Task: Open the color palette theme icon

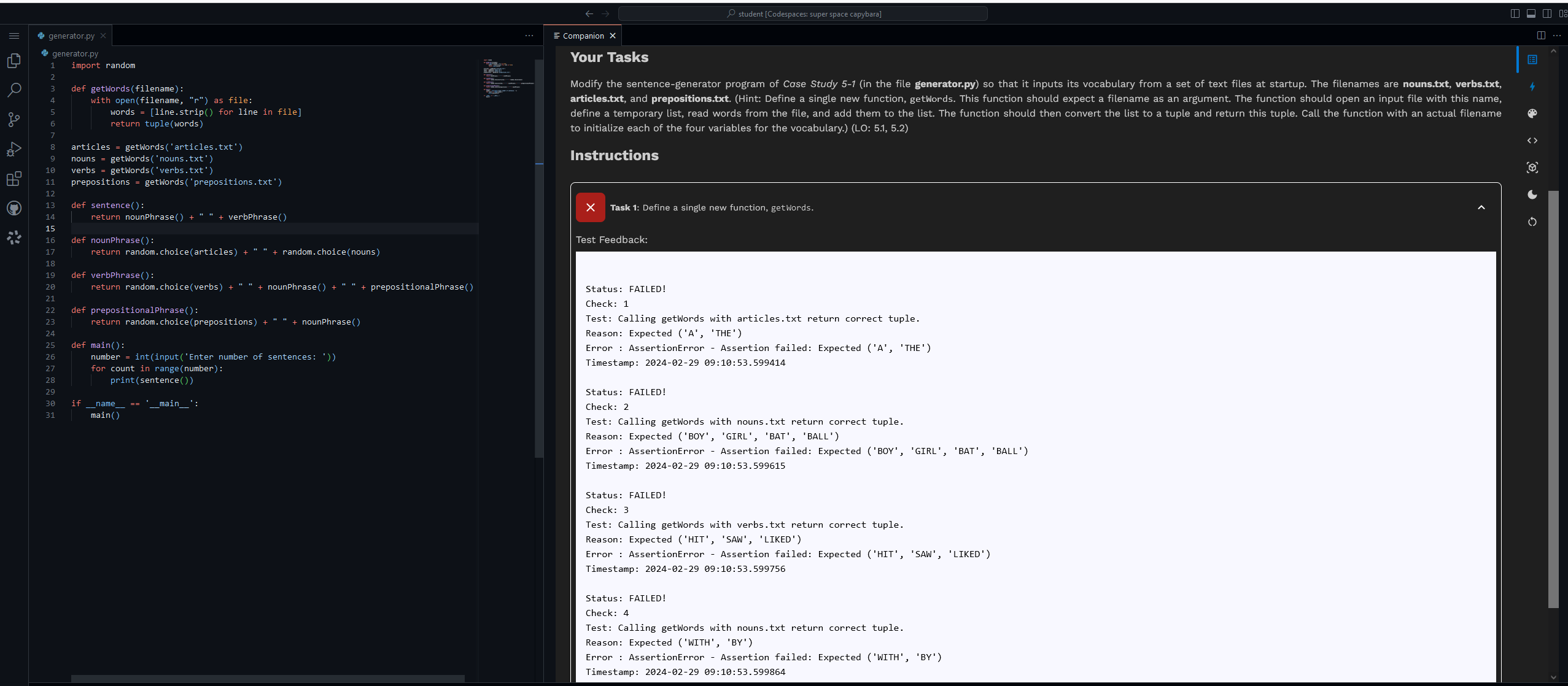Action: click(1532, 114)
